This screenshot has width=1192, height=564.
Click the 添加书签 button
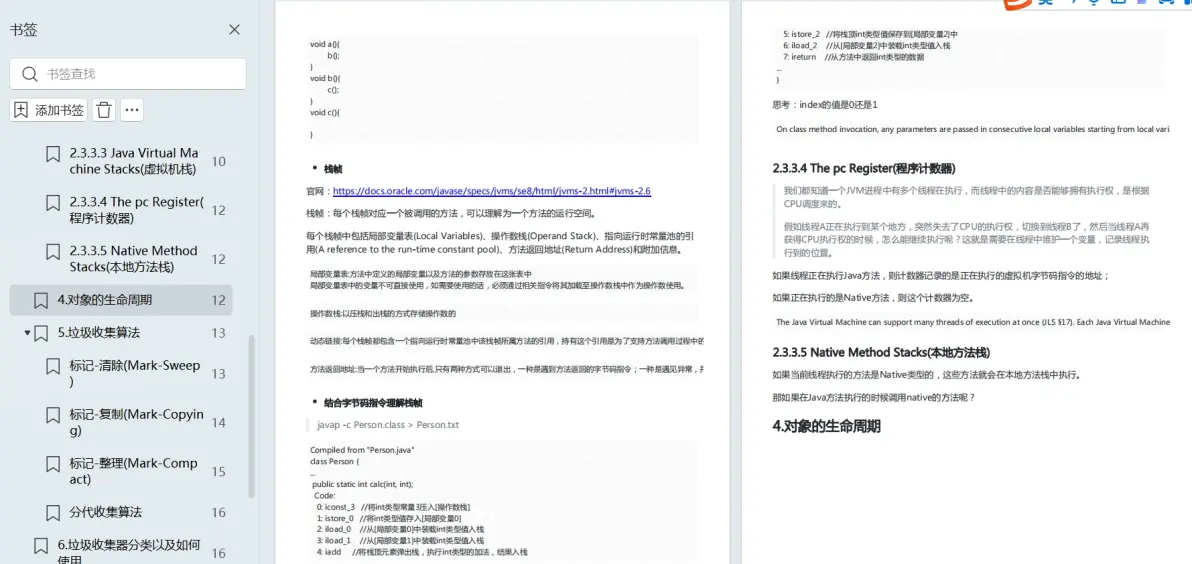(x=49, y=110)
